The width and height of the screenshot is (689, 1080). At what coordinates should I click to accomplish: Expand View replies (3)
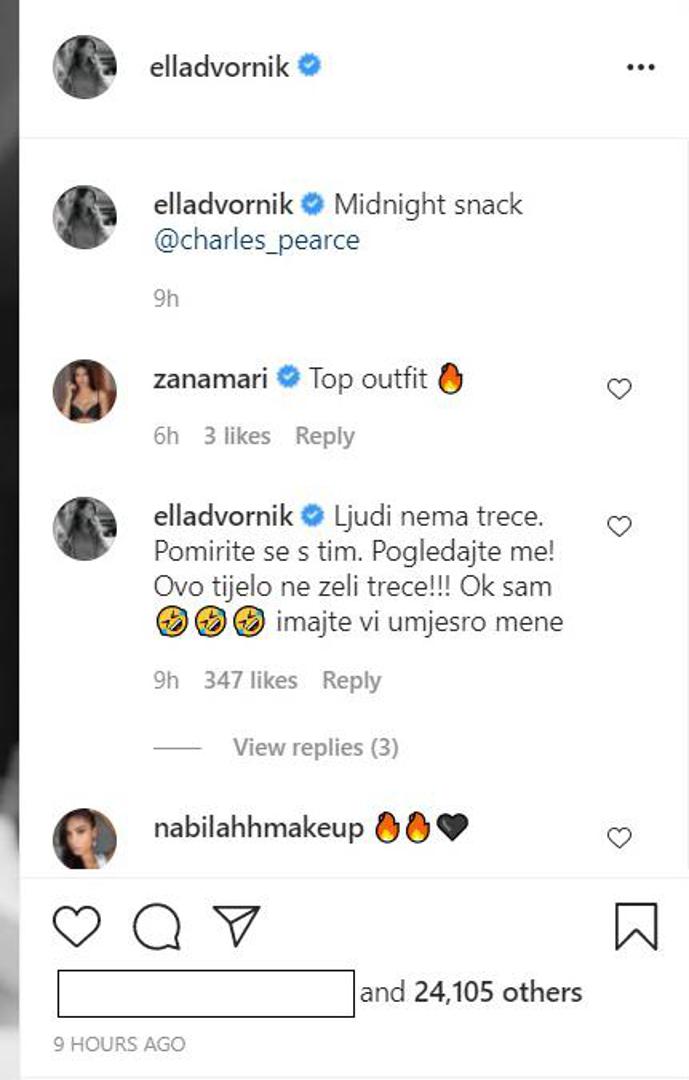click(315, 747)
